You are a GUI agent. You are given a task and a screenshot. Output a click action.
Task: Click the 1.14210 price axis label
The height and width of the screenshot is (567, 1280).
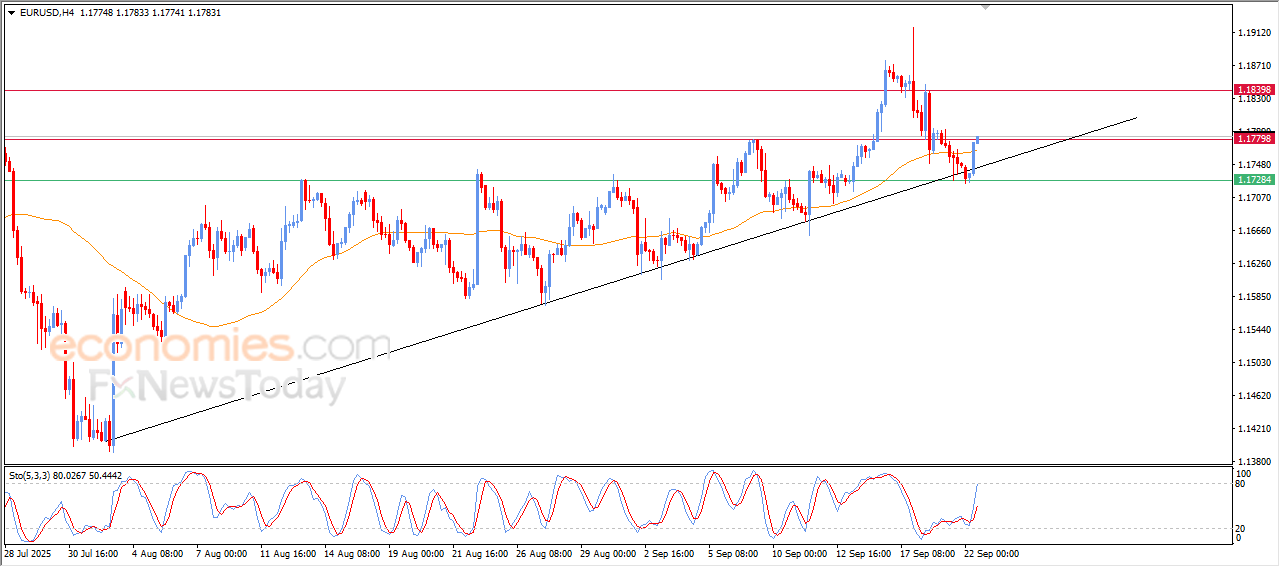(x=1254, y=429)
